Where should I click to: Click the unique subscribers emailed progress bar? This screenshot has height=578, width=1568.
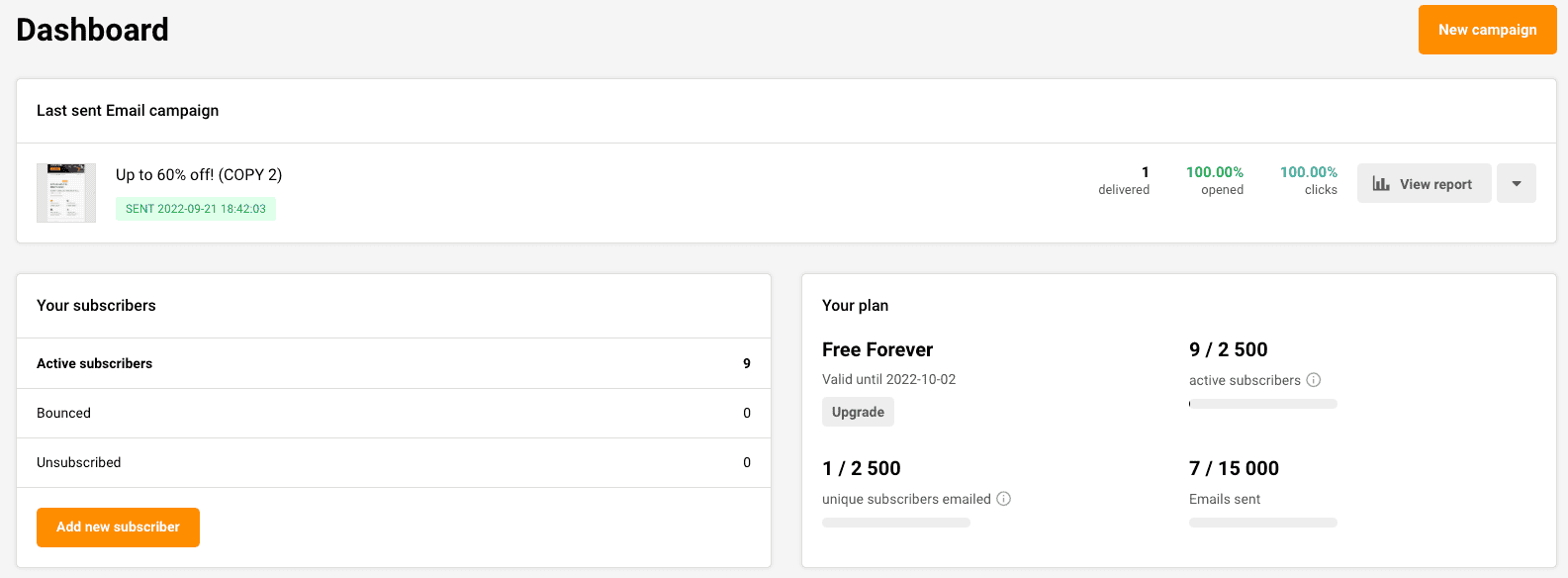coord(895,523)
